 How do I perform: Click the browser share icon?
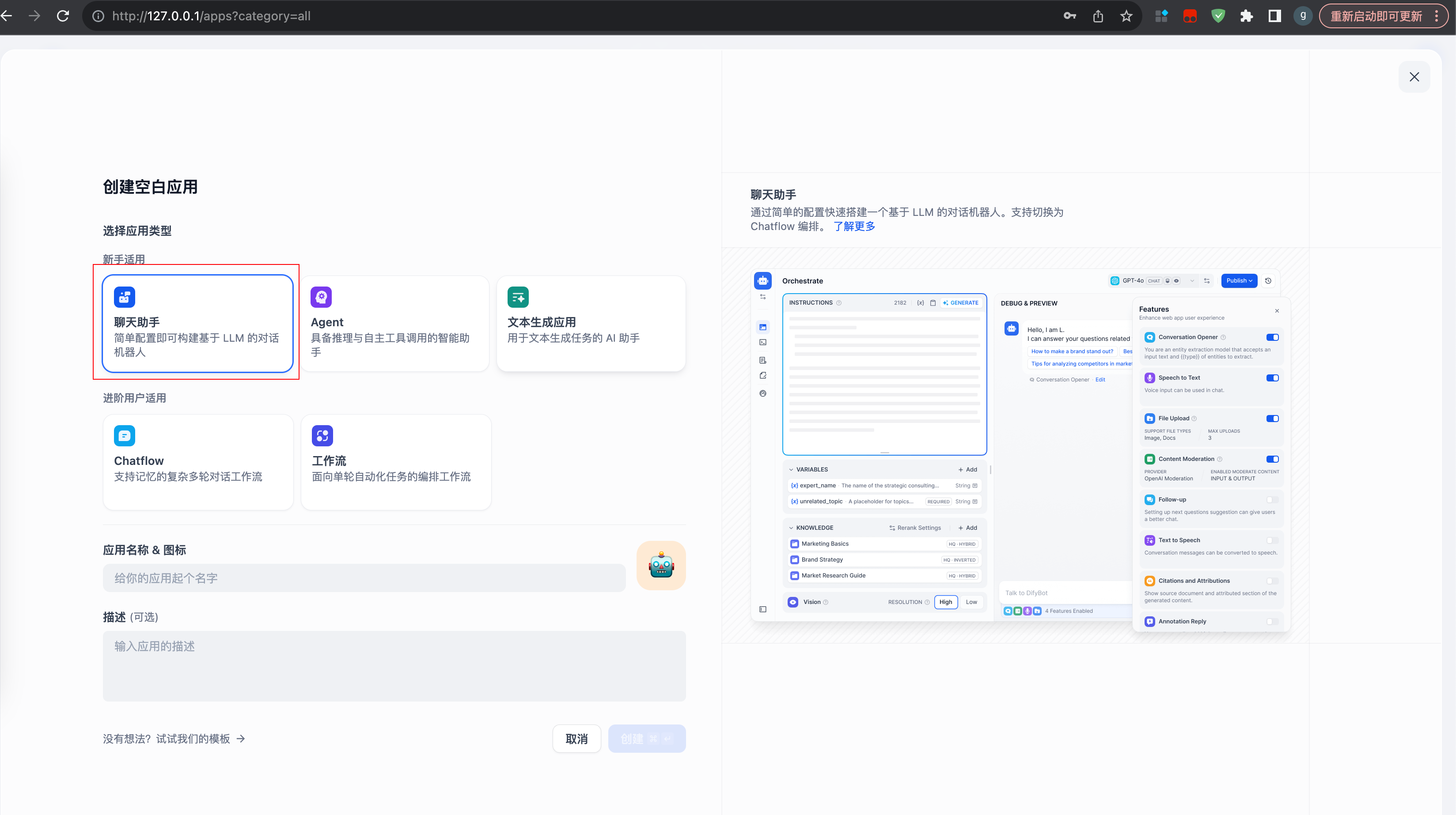click(x=1098, y=16)
